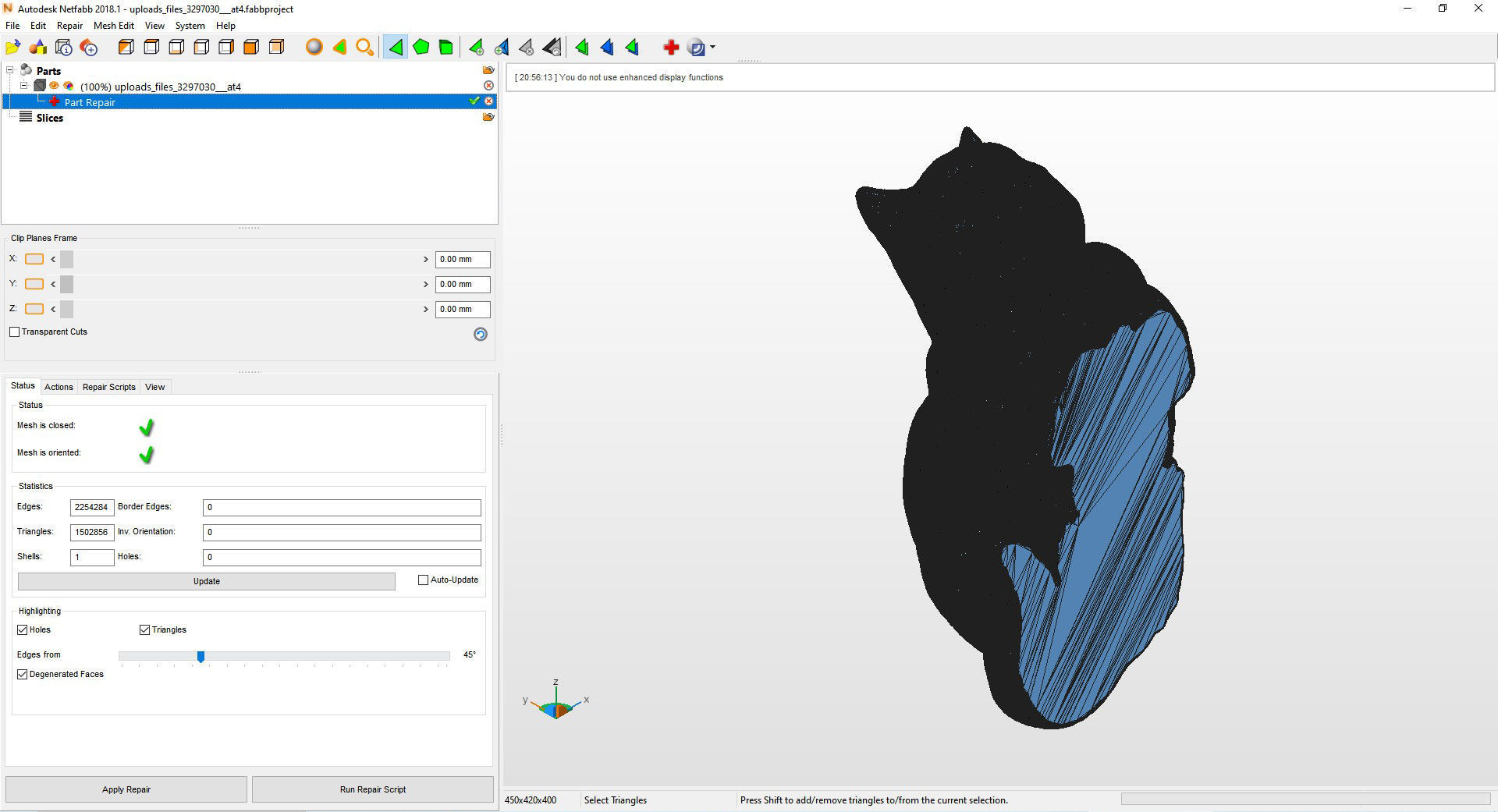This screenshot has width=1498, height=812.
Task: Click the gray sphere zoom-all icon
Action: coord(314,48)
